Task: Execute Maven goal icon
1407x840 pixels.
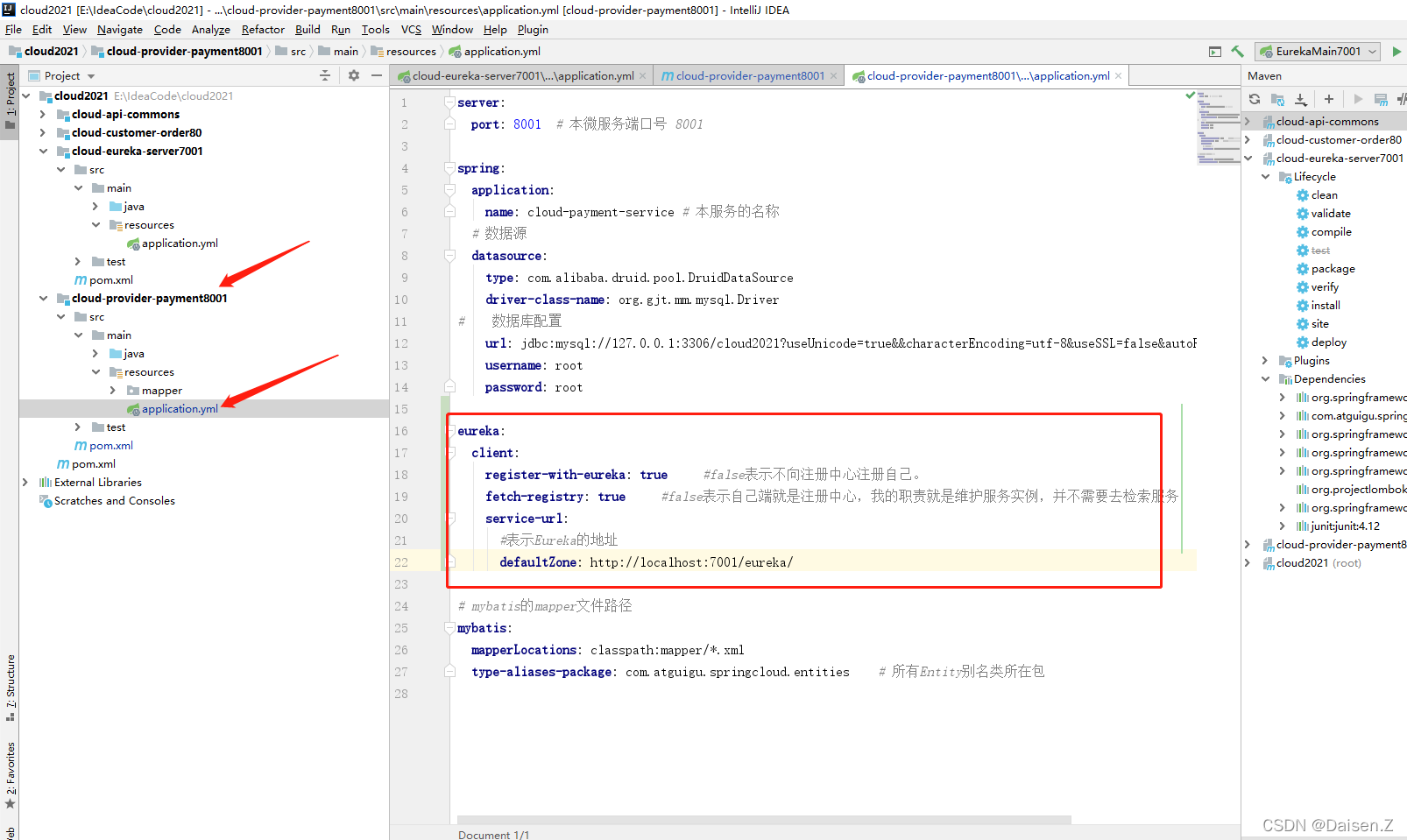Action: 1382,99
